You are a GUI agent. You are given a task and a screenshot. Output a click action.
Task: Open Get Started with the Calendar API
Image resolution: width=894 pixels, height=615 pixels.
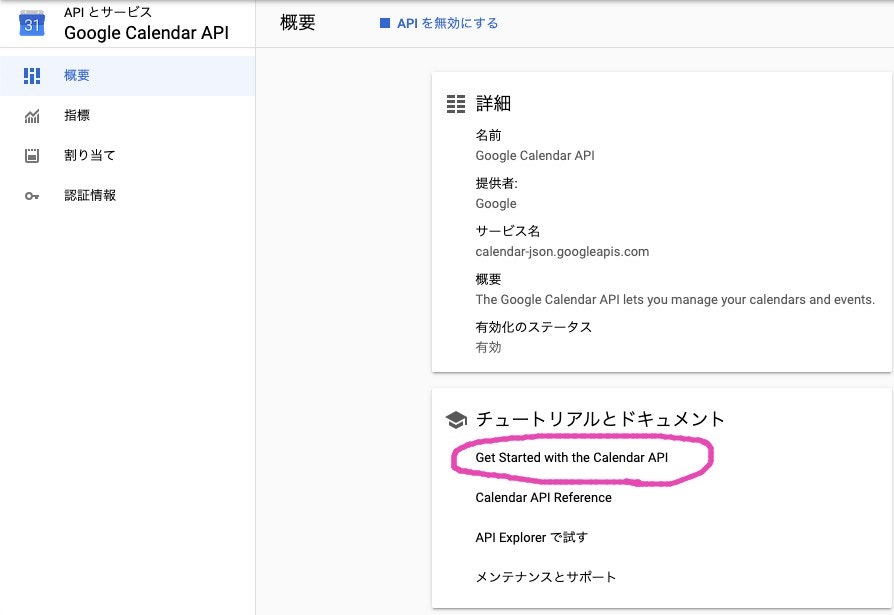coord(572,458)
